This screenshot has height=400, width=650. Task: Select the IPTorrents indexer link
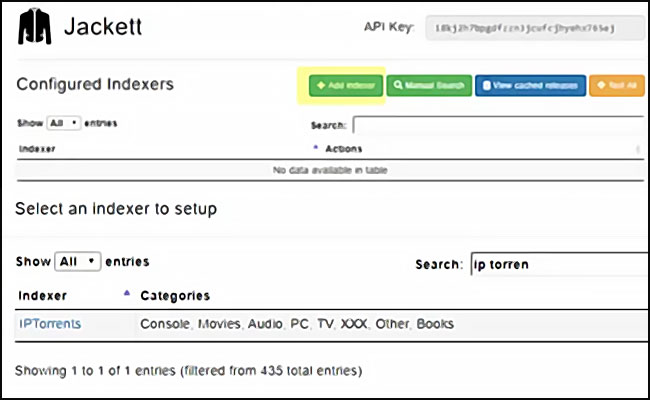coord(50,324)
